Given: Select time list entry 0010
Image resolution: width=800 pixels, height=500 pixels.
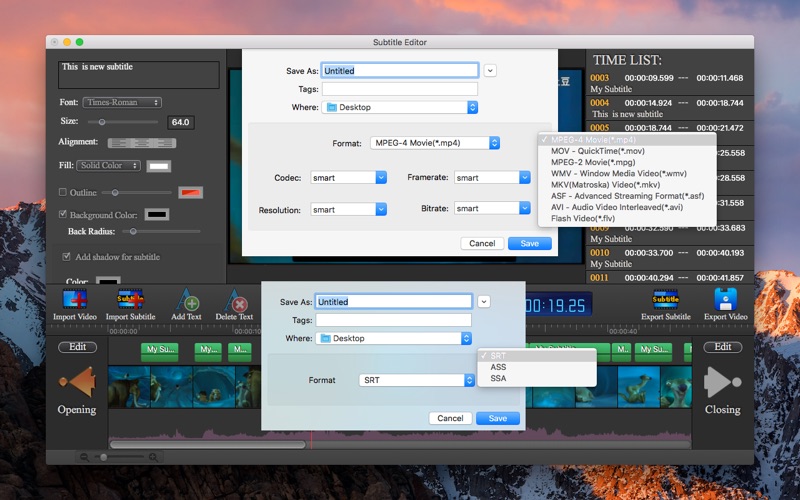Looking at the screenshot, I should (x=669, y=258).
